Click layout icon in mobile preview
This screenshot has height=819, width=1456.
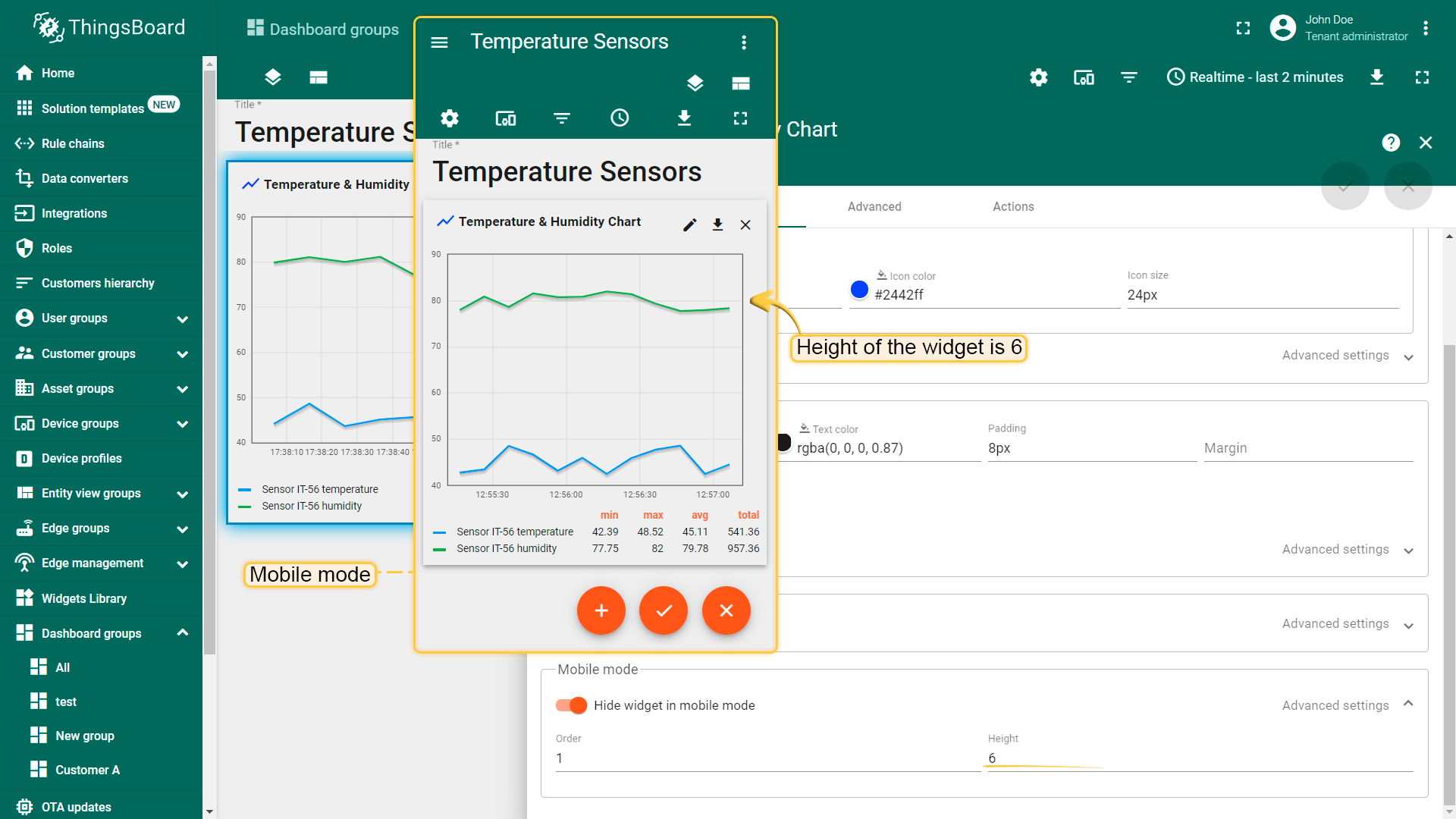(x=741, y=83)
